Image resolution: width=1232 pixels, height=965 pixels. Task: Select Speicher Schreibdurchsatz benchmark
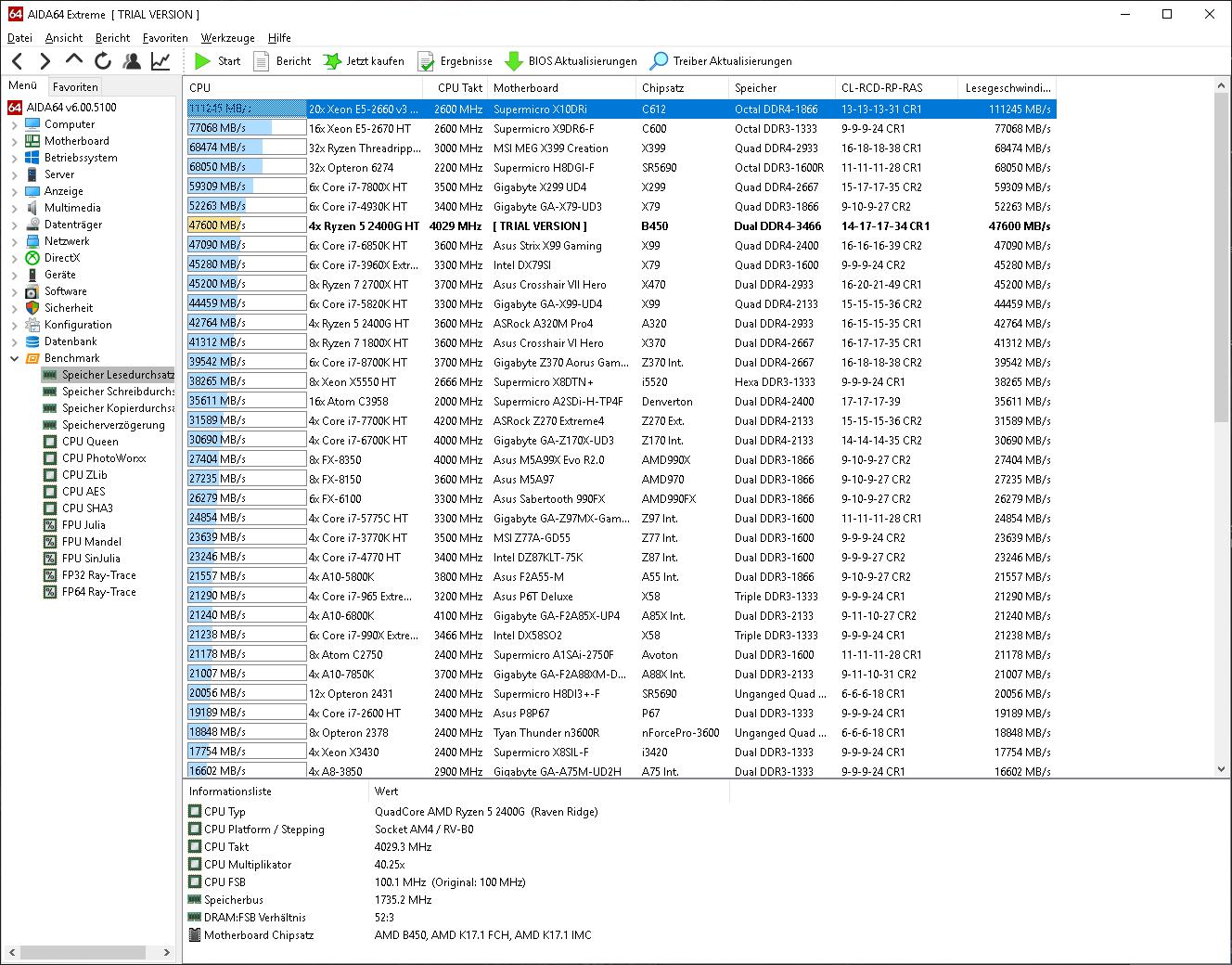pyautogui.click(x=109, y=392)
